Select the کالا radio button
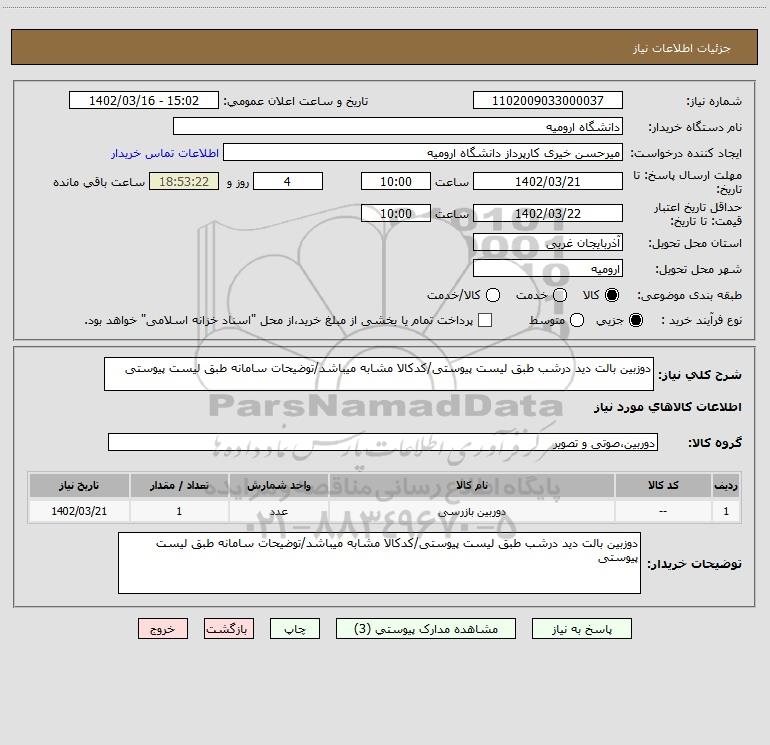Screen dimensions: 770x745 (x=612, y=295)
